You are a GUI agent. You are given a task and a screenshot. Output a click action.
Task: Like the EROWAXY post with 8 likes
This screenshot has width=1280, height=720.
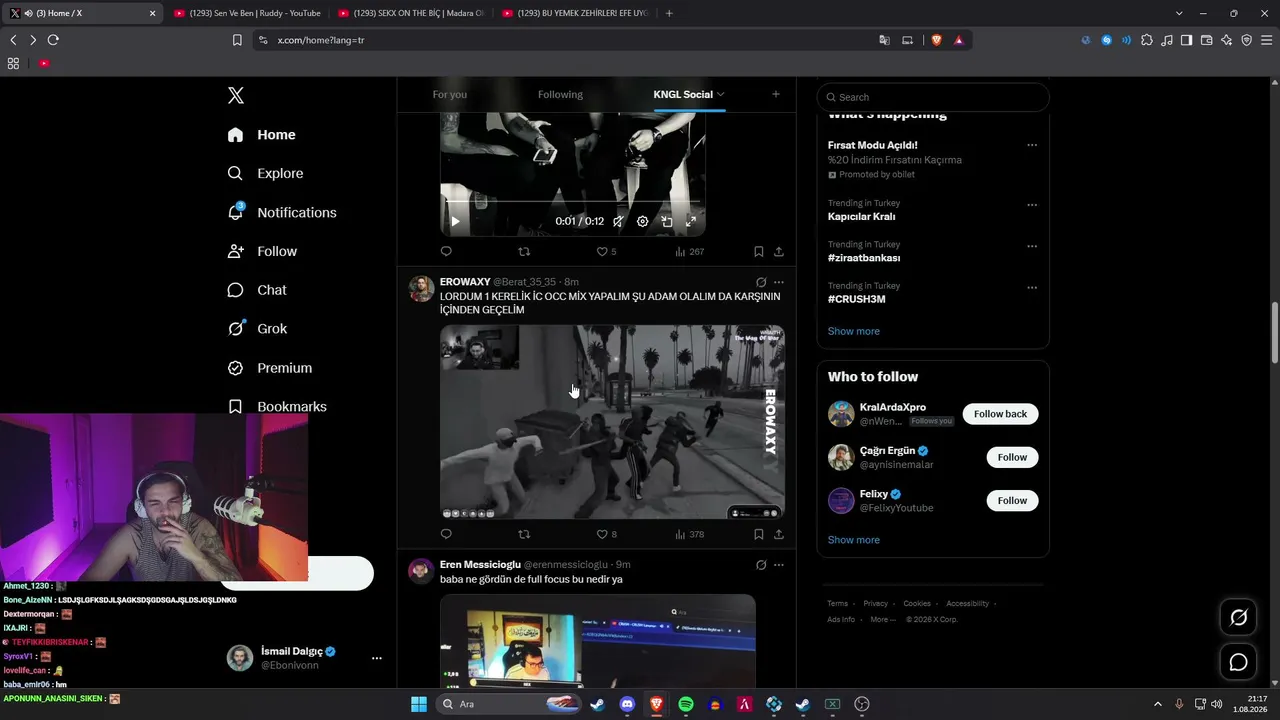click(607, 534)
